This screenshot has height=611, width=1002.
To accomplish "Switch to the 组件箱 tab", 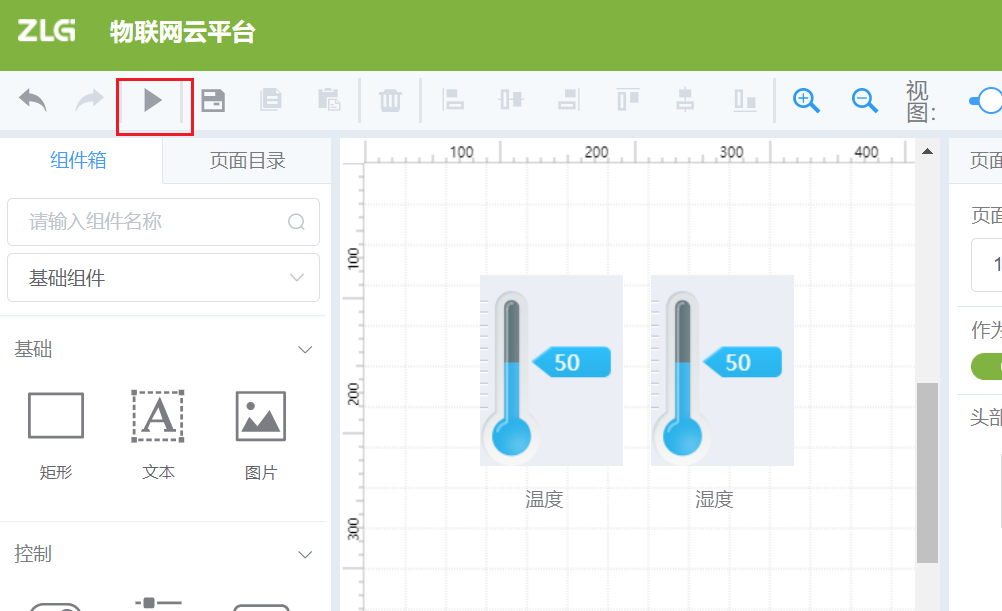I will 78,160.
